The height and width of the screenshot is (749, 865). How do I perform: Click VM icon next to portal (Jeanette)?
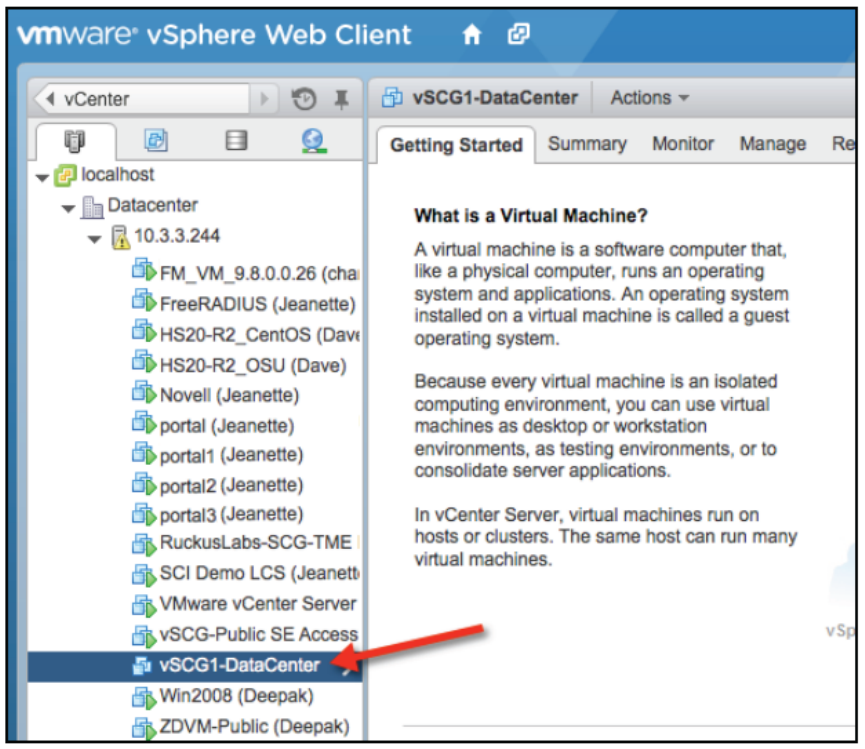tap(144, 422)
